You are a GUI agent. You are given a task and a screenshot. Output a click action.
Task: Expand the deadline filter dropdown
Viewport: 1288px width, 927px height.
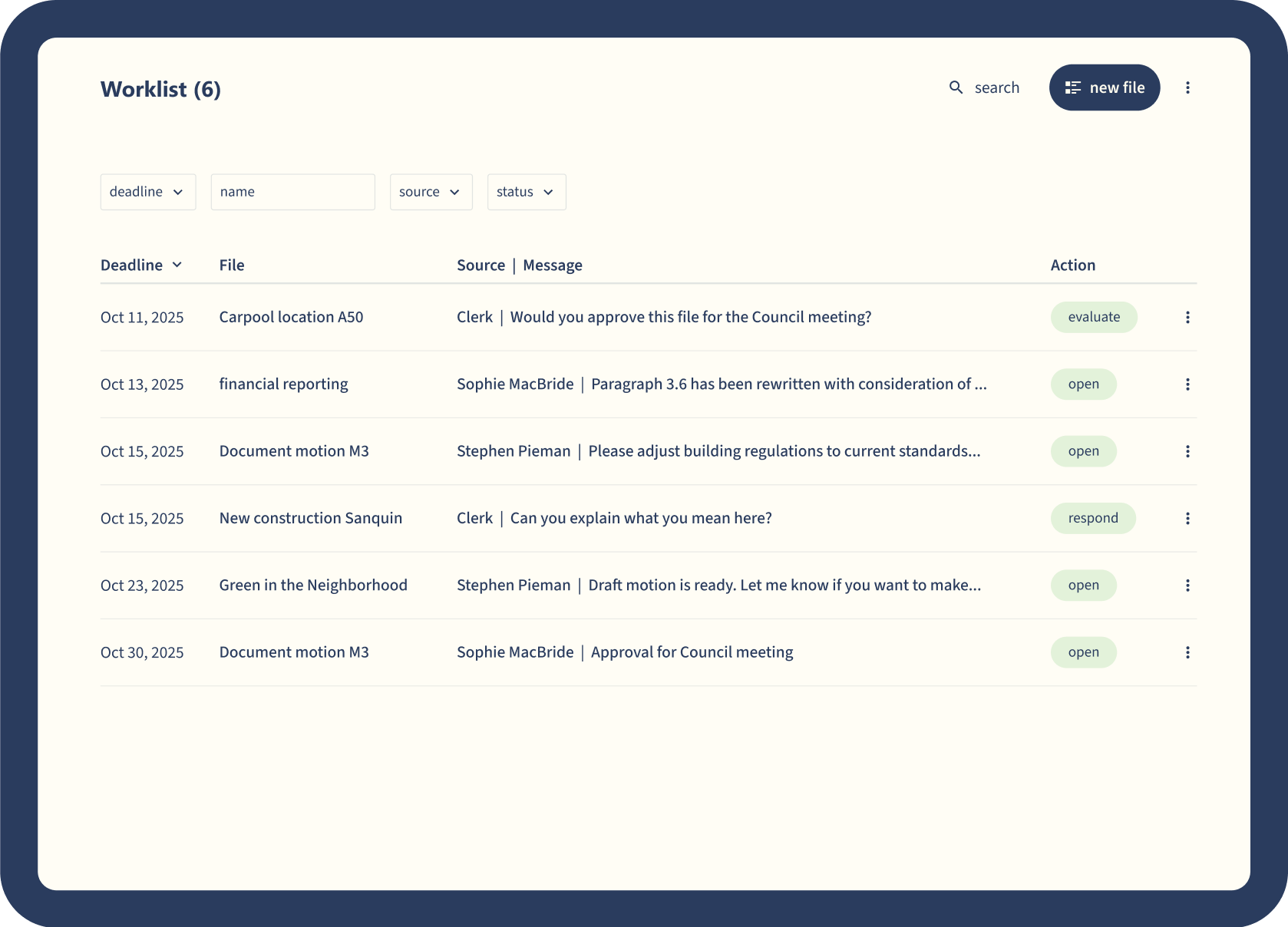pyautogui.click(x=148, y=192)
